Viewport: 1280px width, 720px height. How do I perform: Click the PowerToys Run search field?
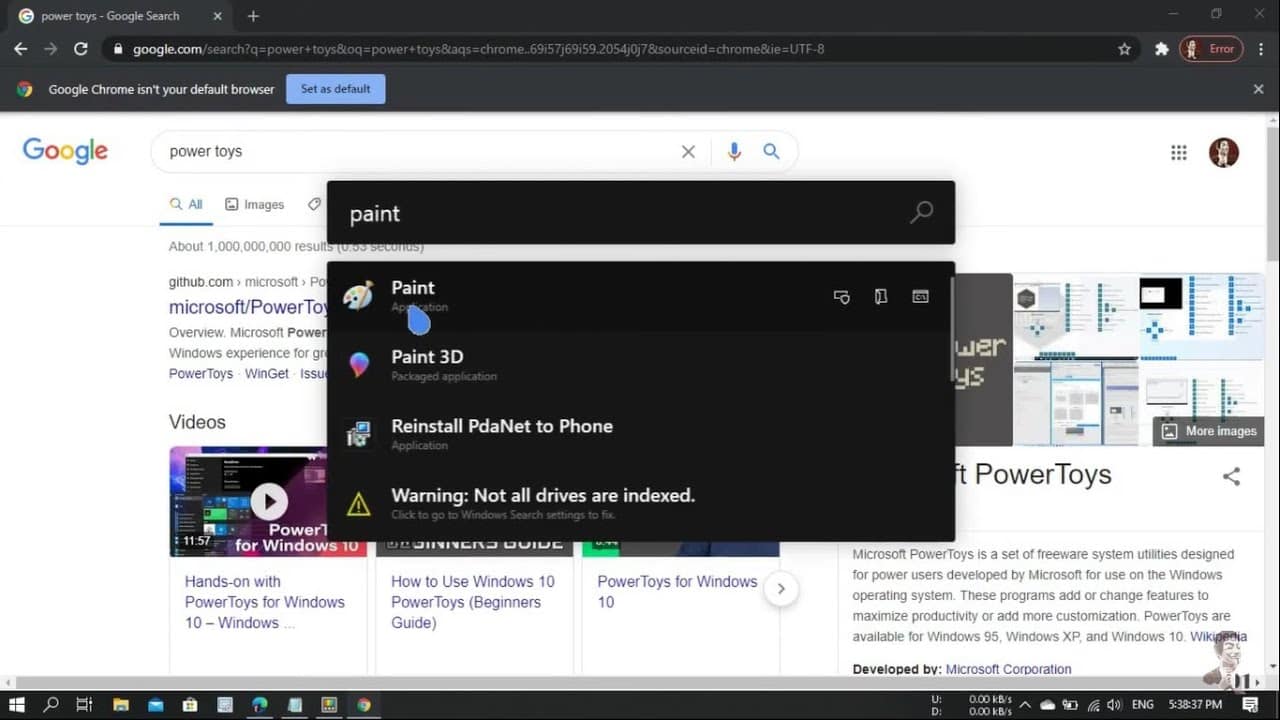[620, 214]
